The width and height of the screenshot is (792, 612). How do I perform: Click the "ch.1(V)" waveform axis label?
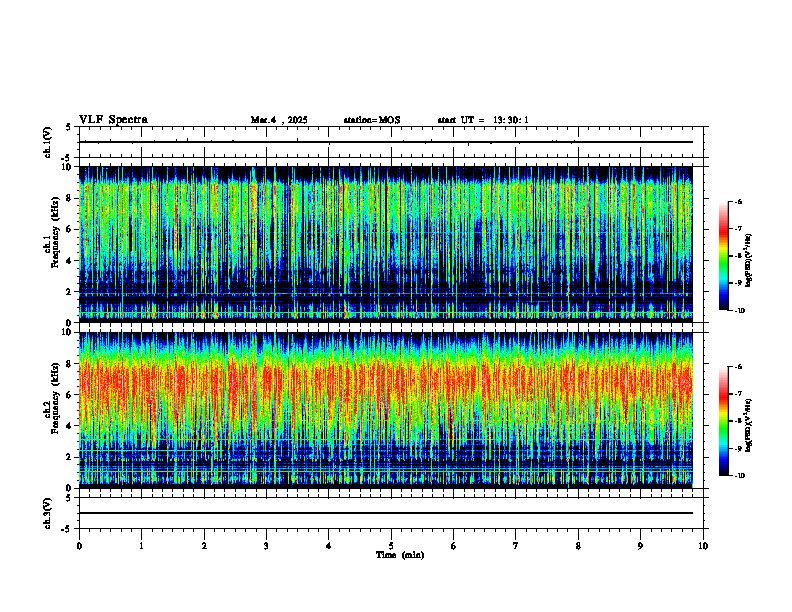(48, 142)
